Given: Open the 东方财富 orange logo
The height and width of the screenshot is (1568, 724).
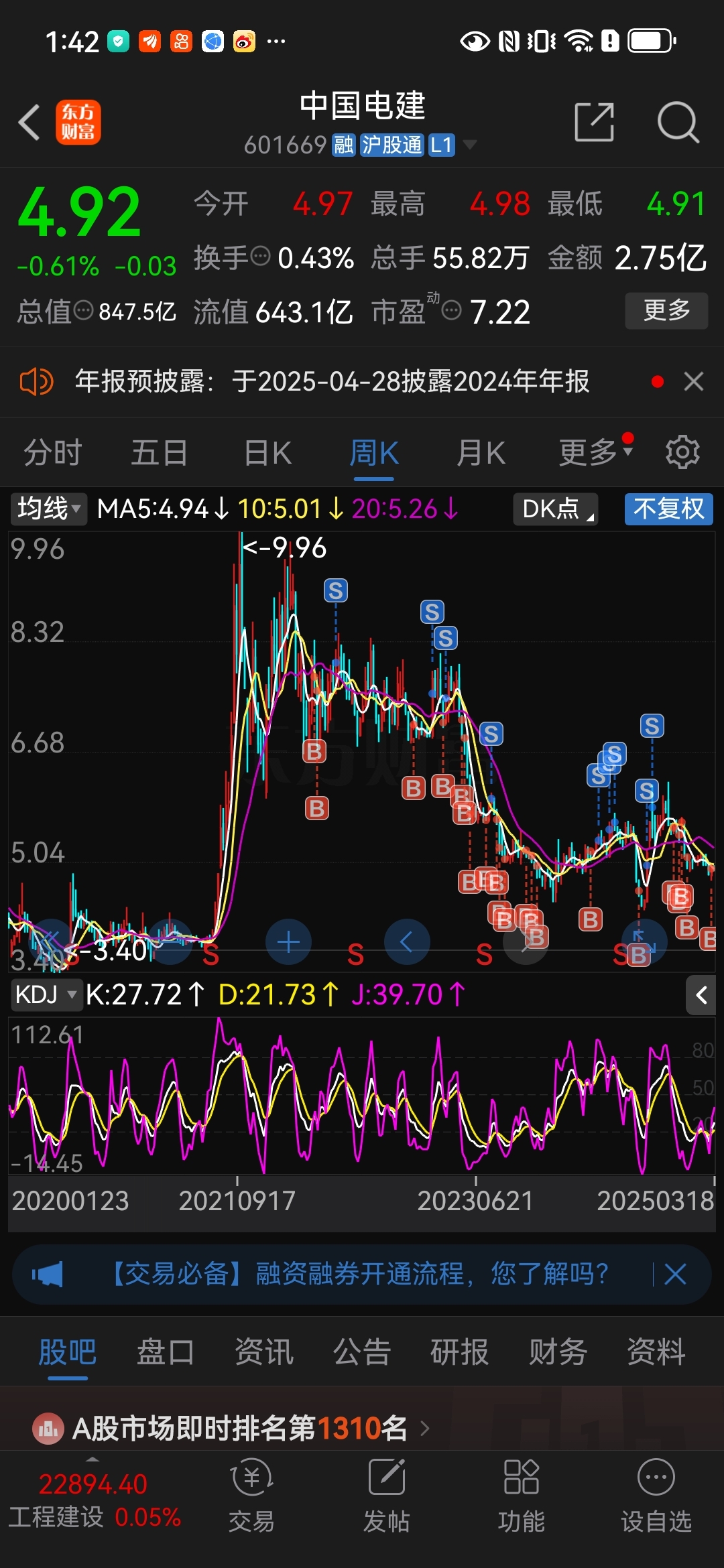Looking at the screenshot, I should pos(78,122).
